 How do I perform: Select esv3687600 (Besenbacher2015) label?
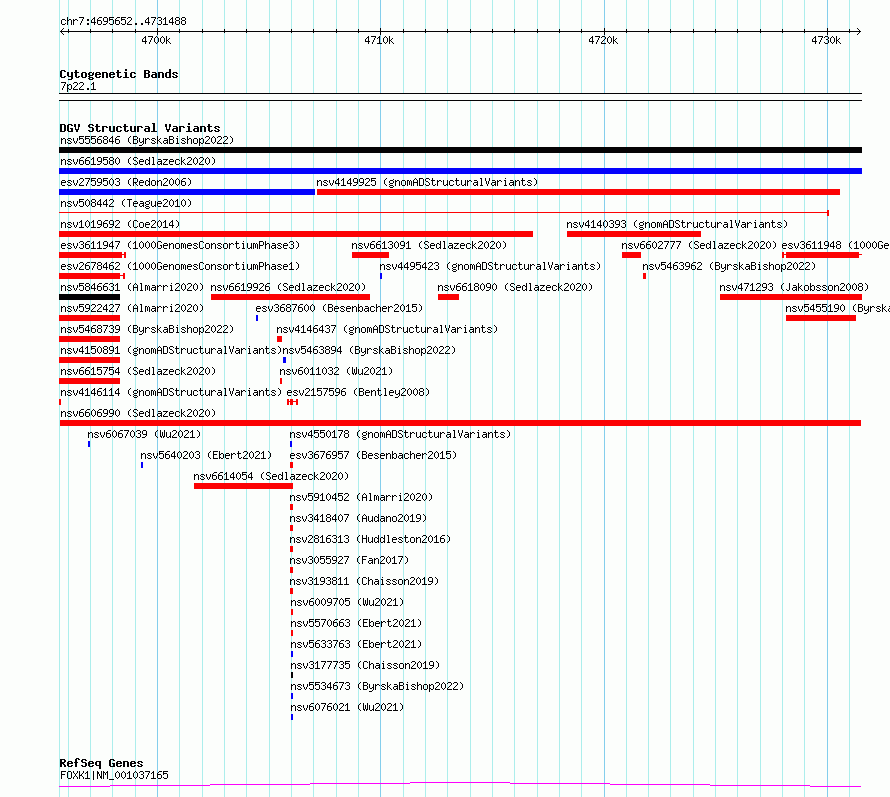tap(339, 308)
